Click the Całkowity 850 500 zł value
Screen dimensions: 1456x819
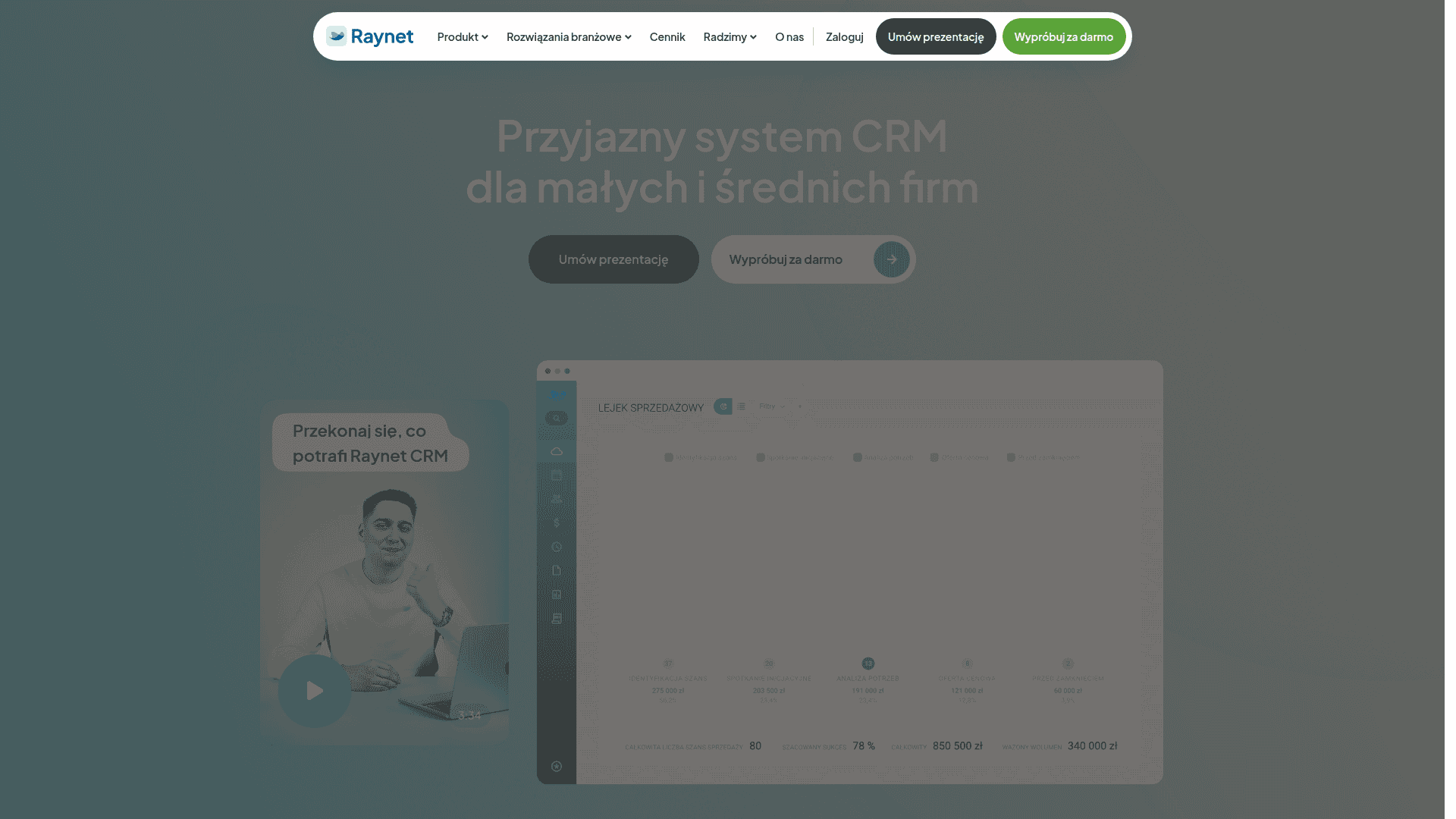tap(958, 746)
